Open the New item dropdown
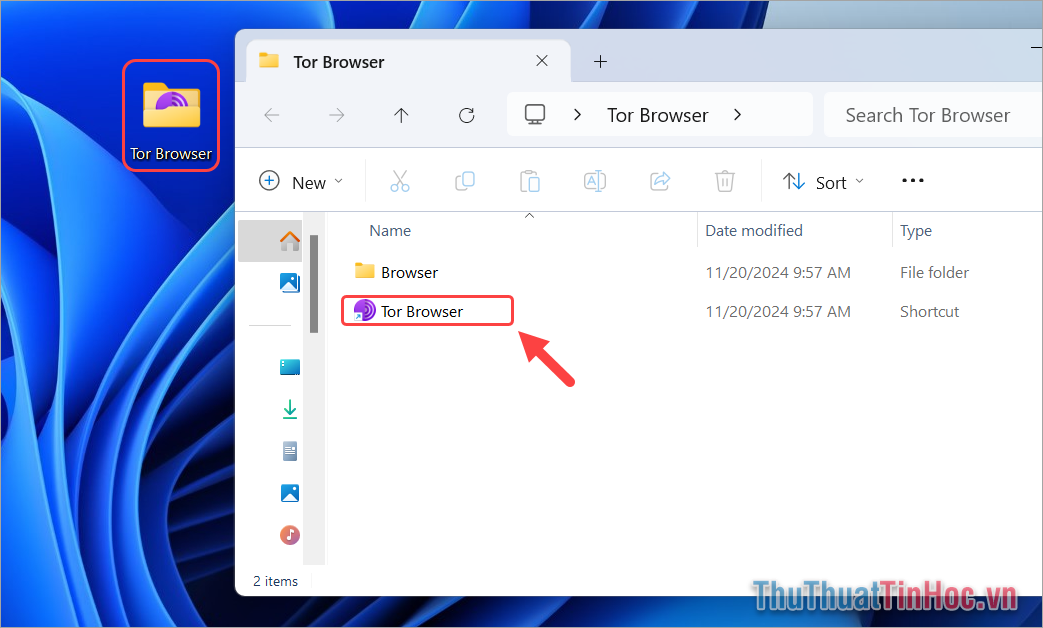The height and width of the screenshot is (628, 1043). click(x=301, y=182)
